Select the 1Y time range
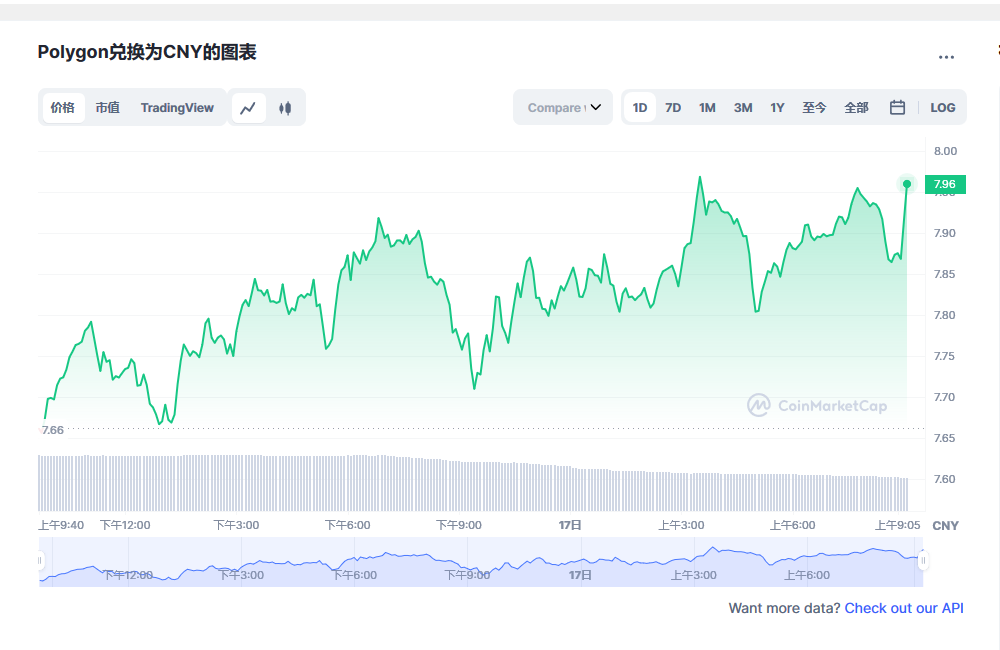Screen dimensions: 1000x650 777,108
